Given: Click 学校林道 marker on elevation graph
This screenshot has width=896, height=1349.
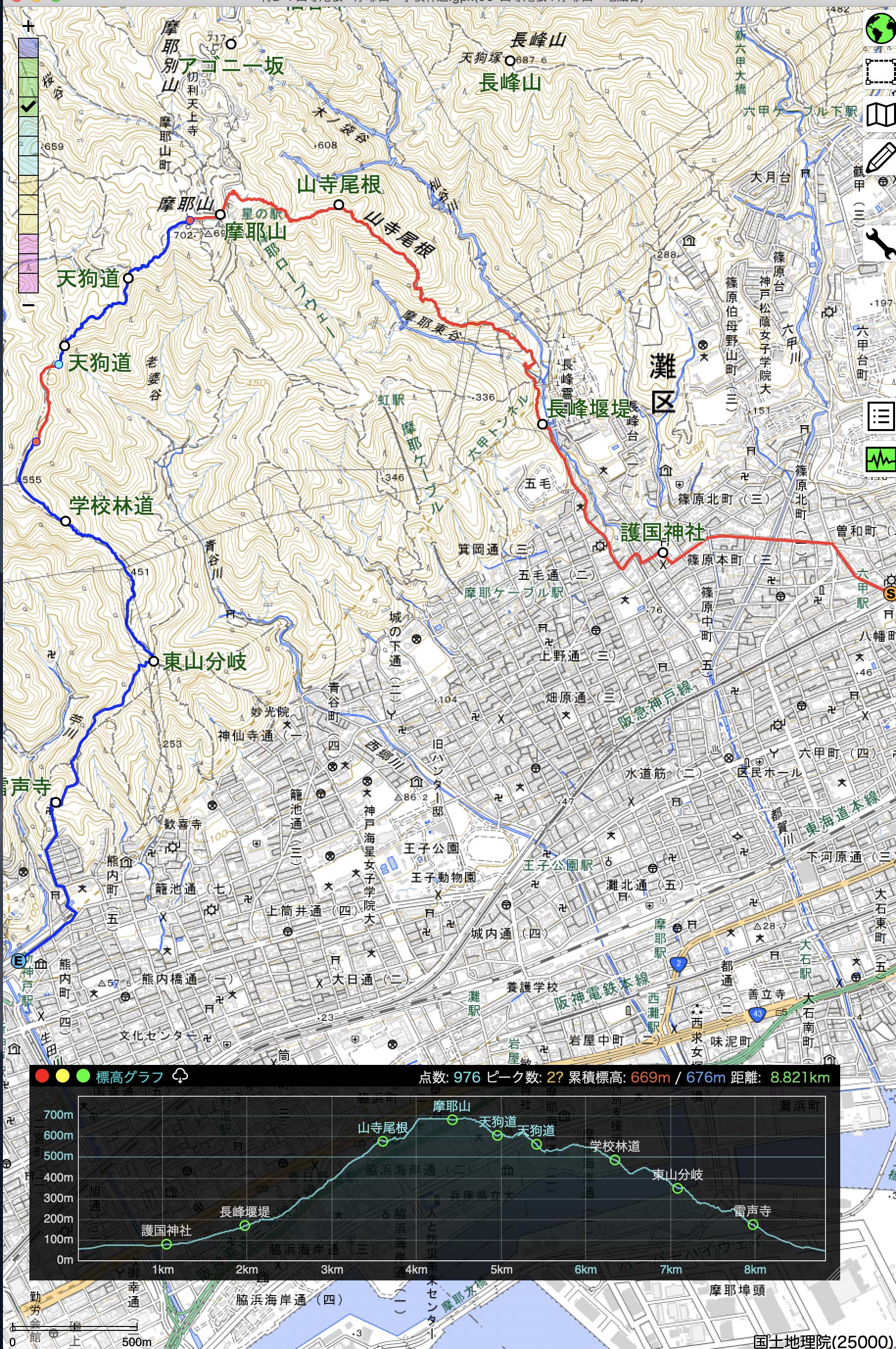Looking at the screenshot, I should [x=615, y=1160].
